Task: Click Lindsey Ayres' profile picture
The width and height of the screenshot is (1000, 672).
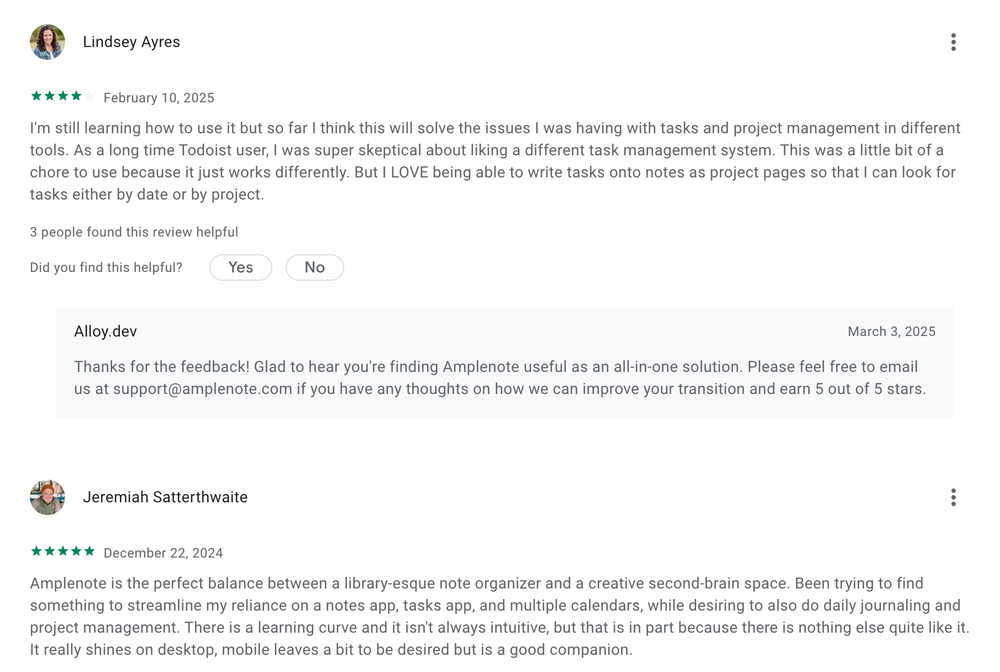Action: (x=47, y=42)
